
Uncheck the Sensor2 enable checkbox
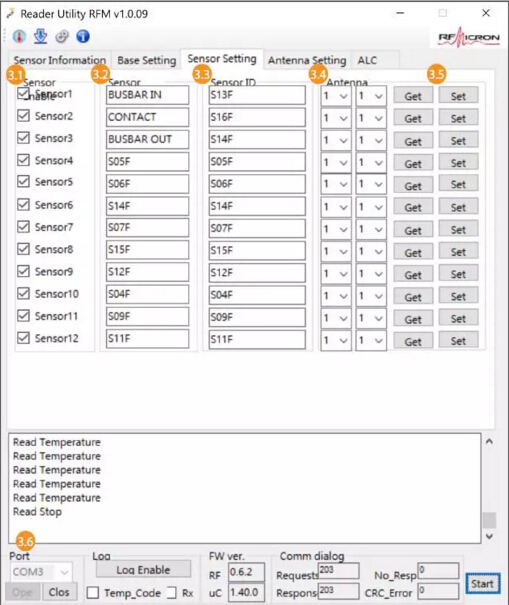[x=24, y=115]
